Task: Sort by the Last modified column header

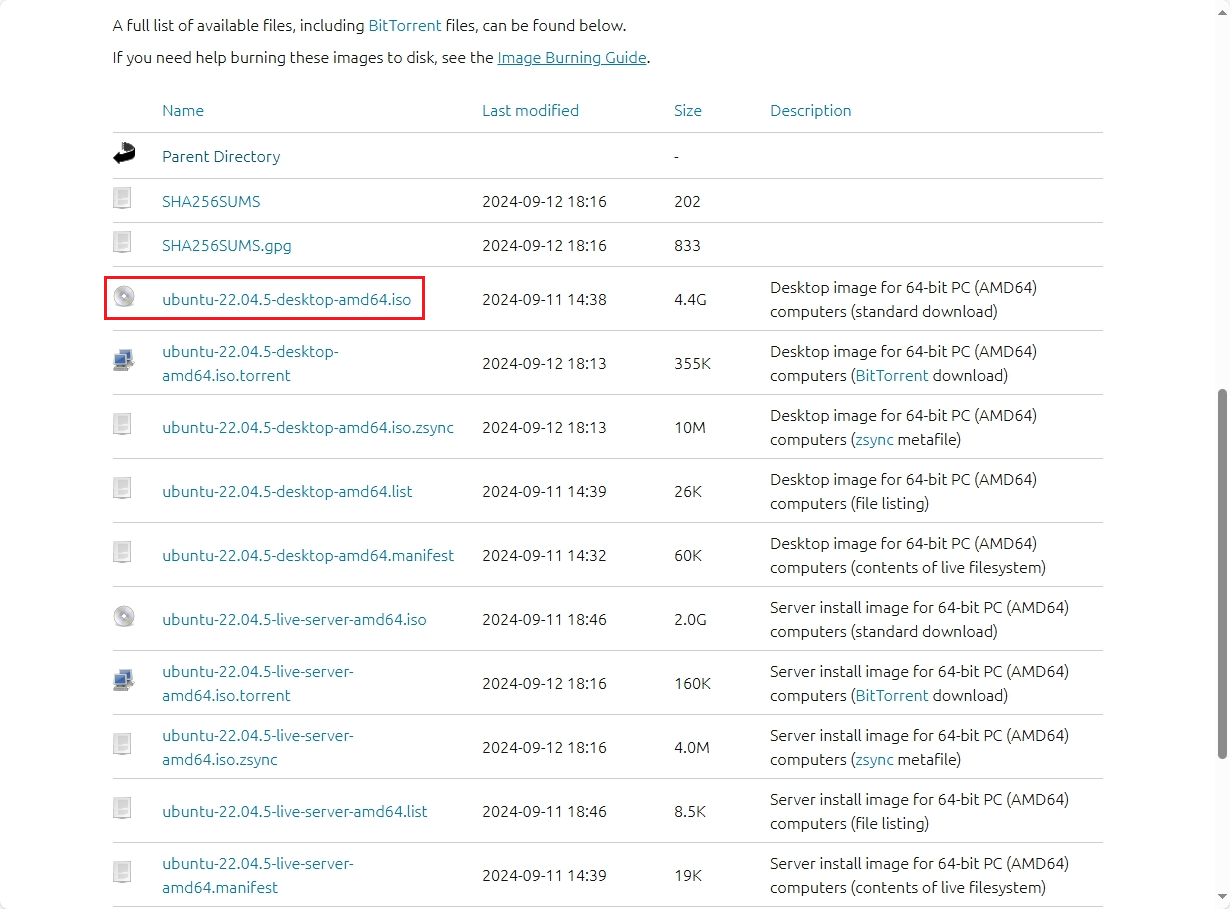Action: point(530,111)
